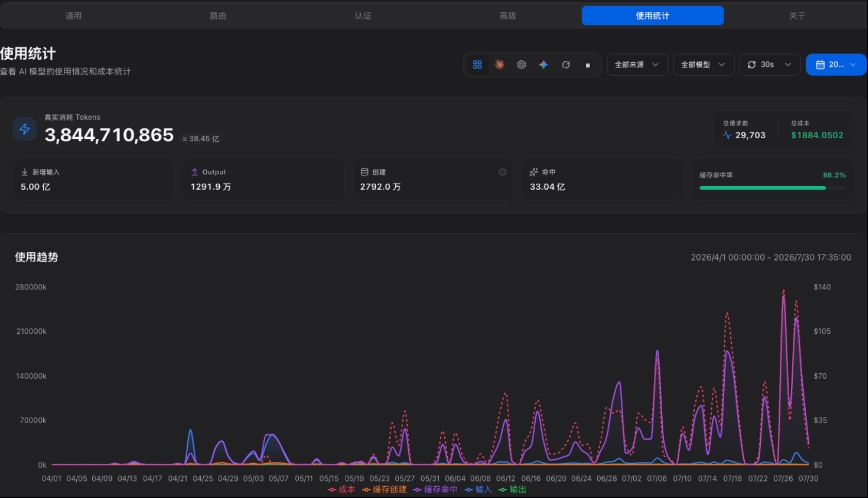The image size is (868, 498).
Task: Click the 33.04 亿 cache hit value
Action: point(547,187)
